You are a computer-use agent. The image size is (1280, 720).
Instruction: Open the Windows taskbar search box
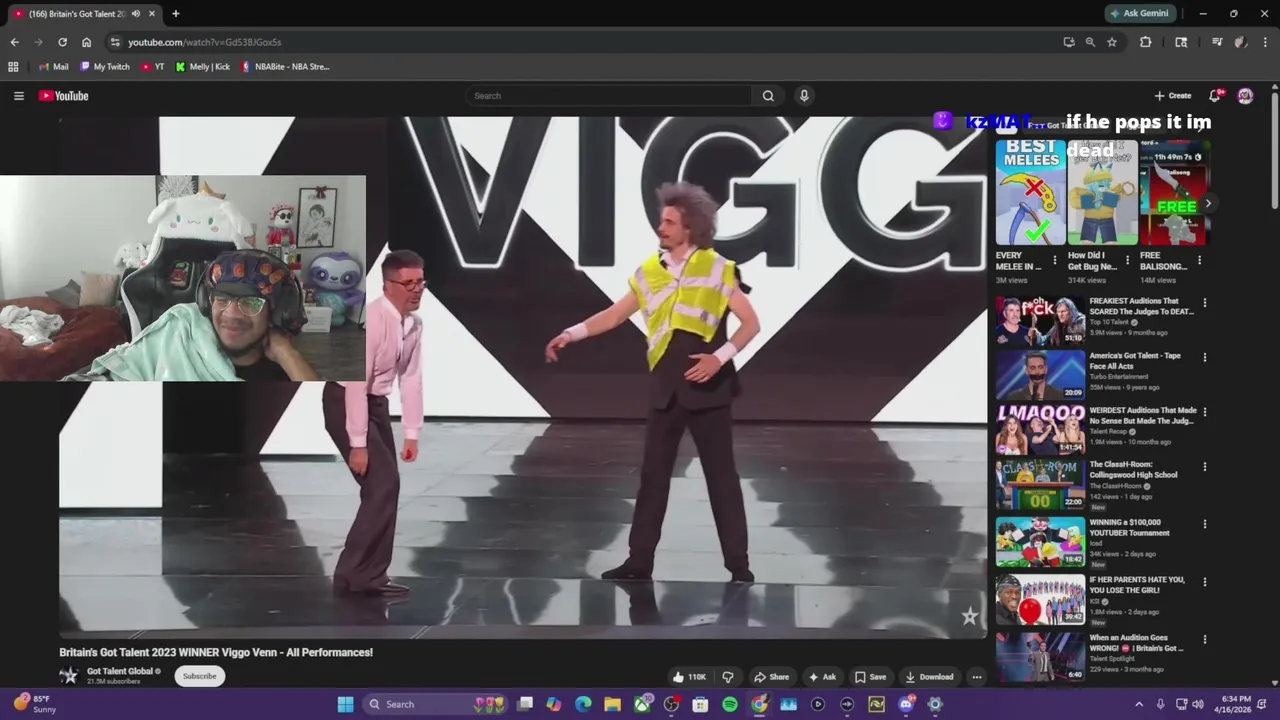(x=433, y=704)
